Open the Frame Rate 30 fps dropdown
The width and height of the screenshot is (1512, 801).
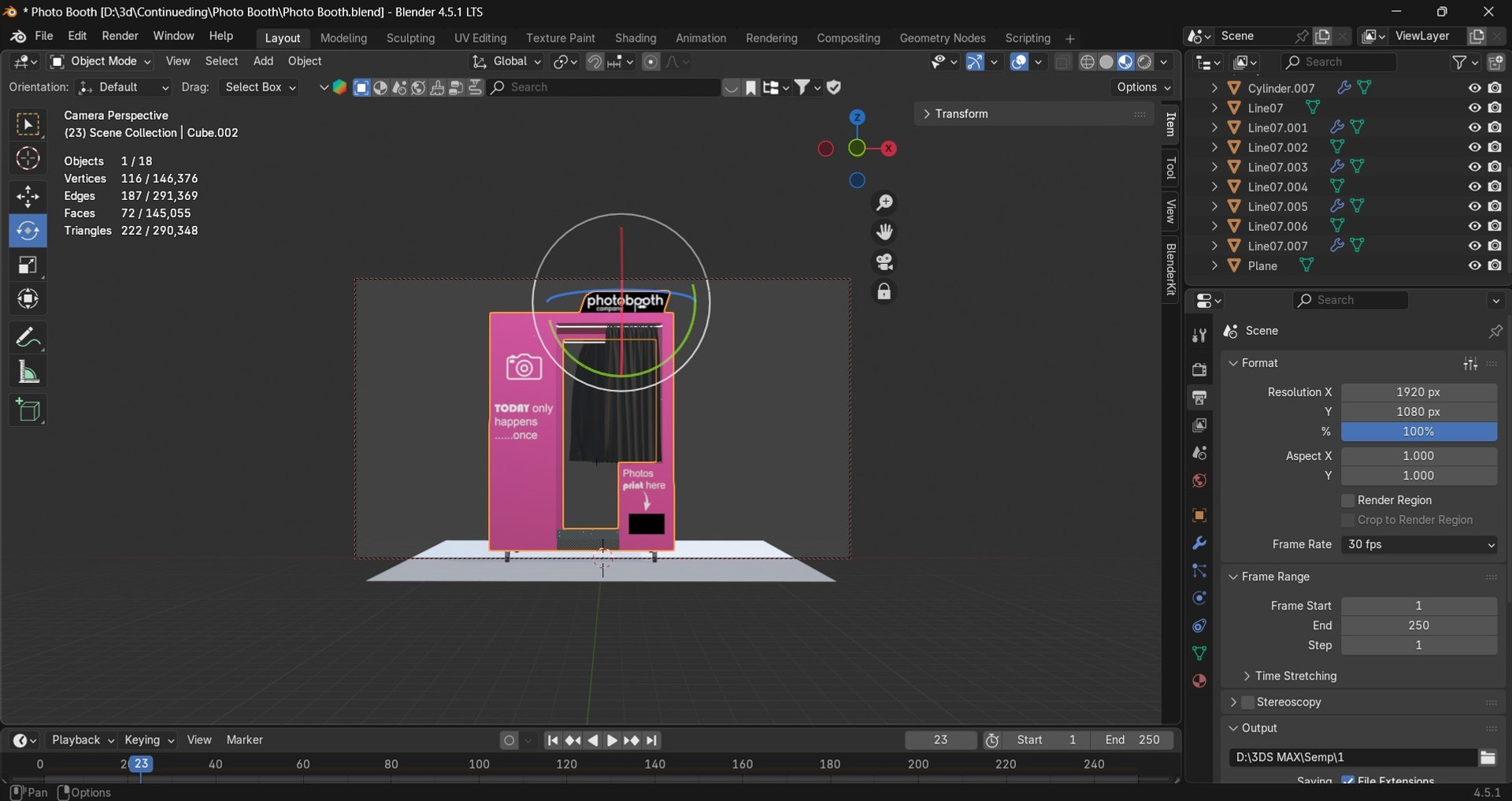pos(1419,545)
